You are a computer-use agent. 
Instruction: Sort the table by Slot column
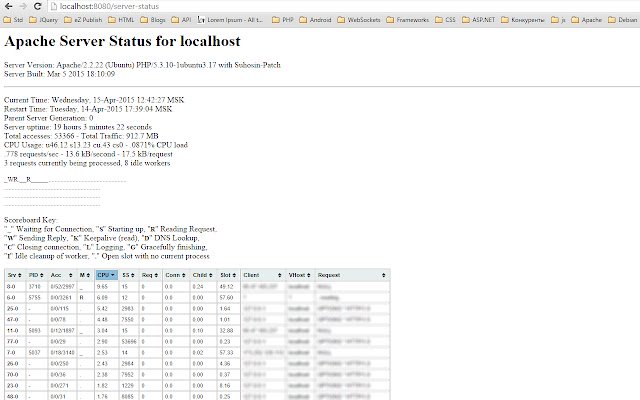tap(228, 275)
